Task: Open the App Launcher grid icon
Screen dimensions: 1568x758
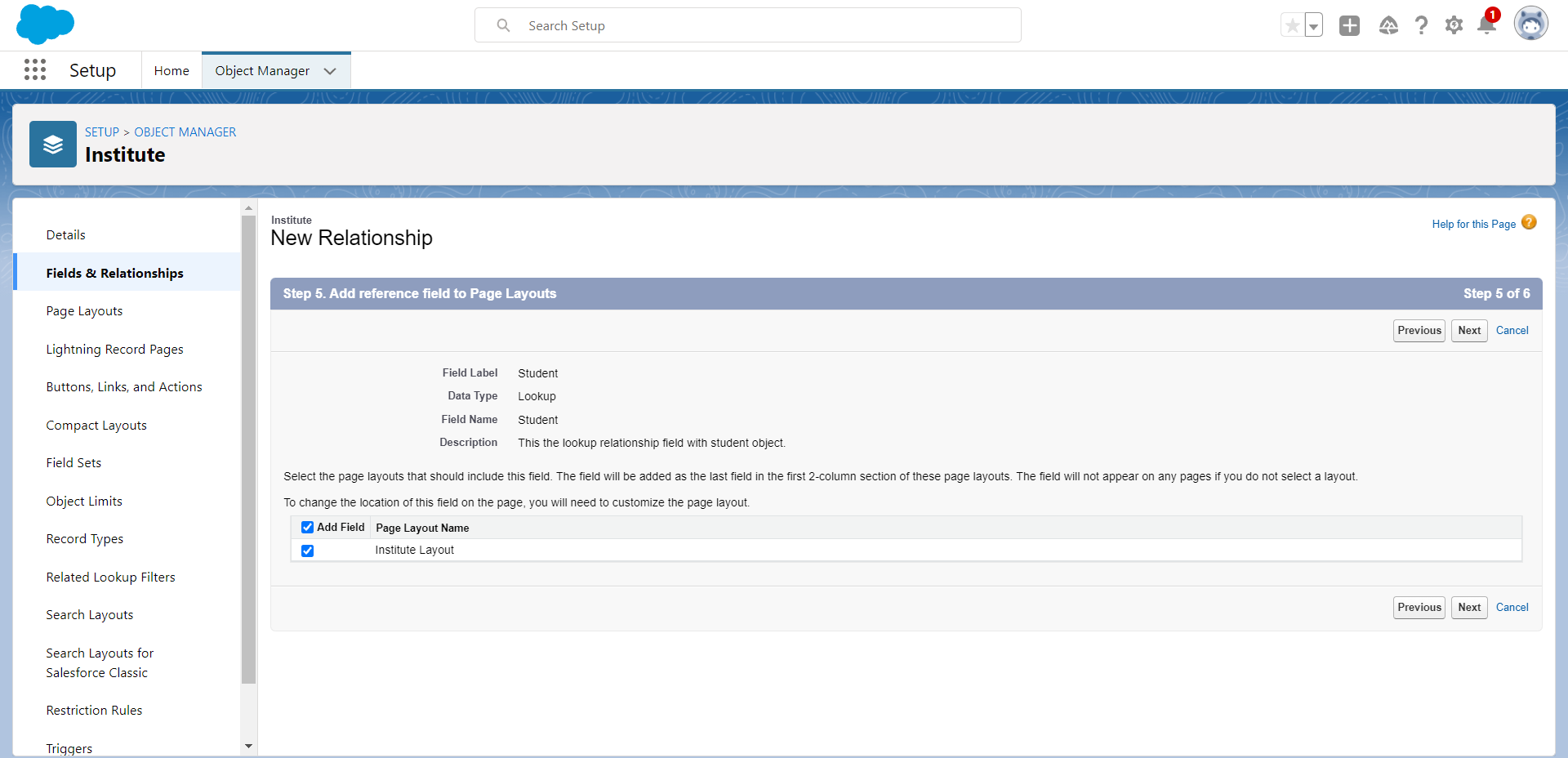Action: coord(35,70)
